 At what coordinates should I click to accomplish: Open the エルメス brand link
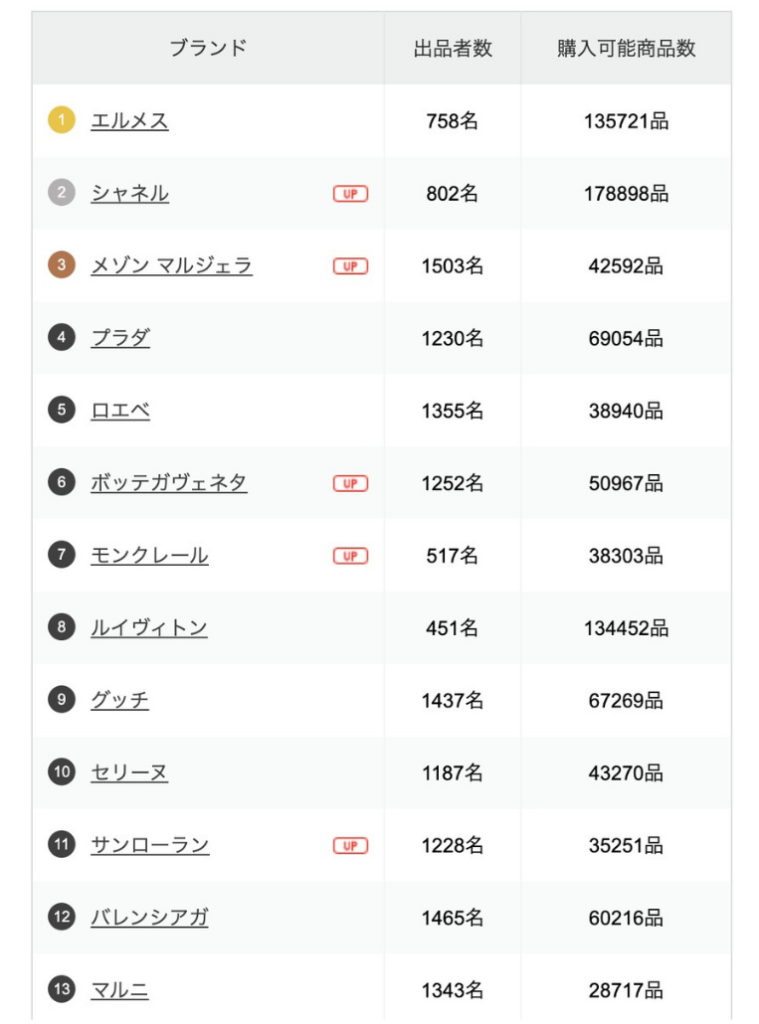(130, 121)
